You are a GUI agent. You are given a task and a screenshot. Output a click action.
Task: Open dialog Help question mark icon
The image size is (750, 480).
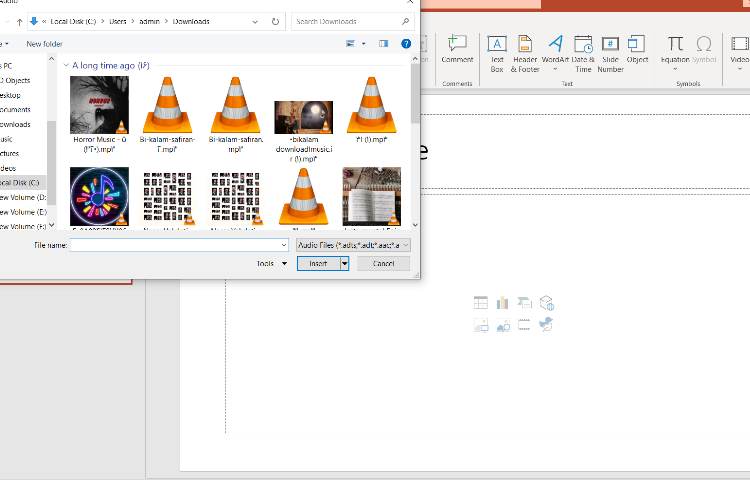[406, 44]
